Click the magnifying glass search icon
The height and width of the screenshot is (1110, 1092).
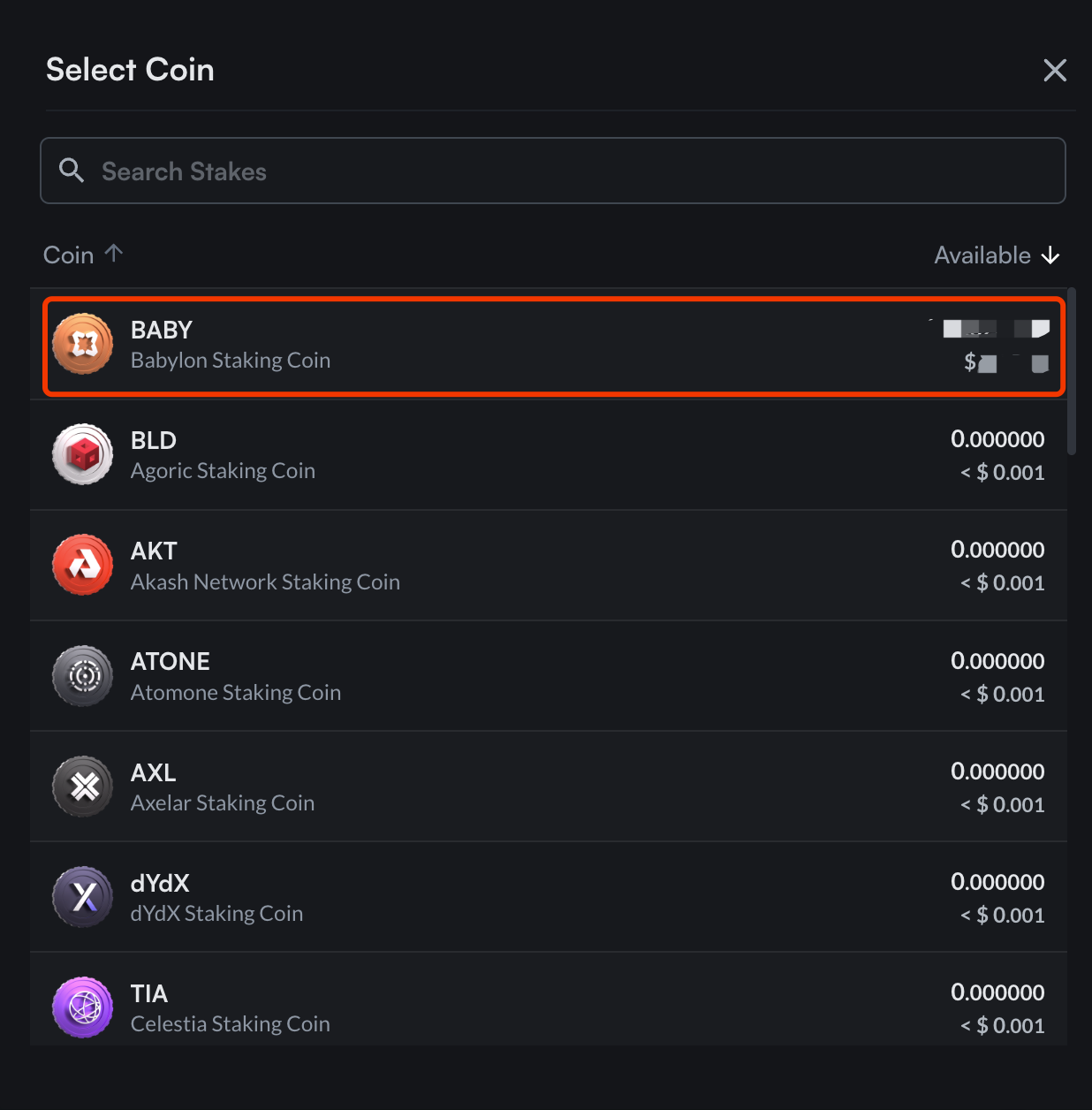pyautogui.click(x=72, y=171)
